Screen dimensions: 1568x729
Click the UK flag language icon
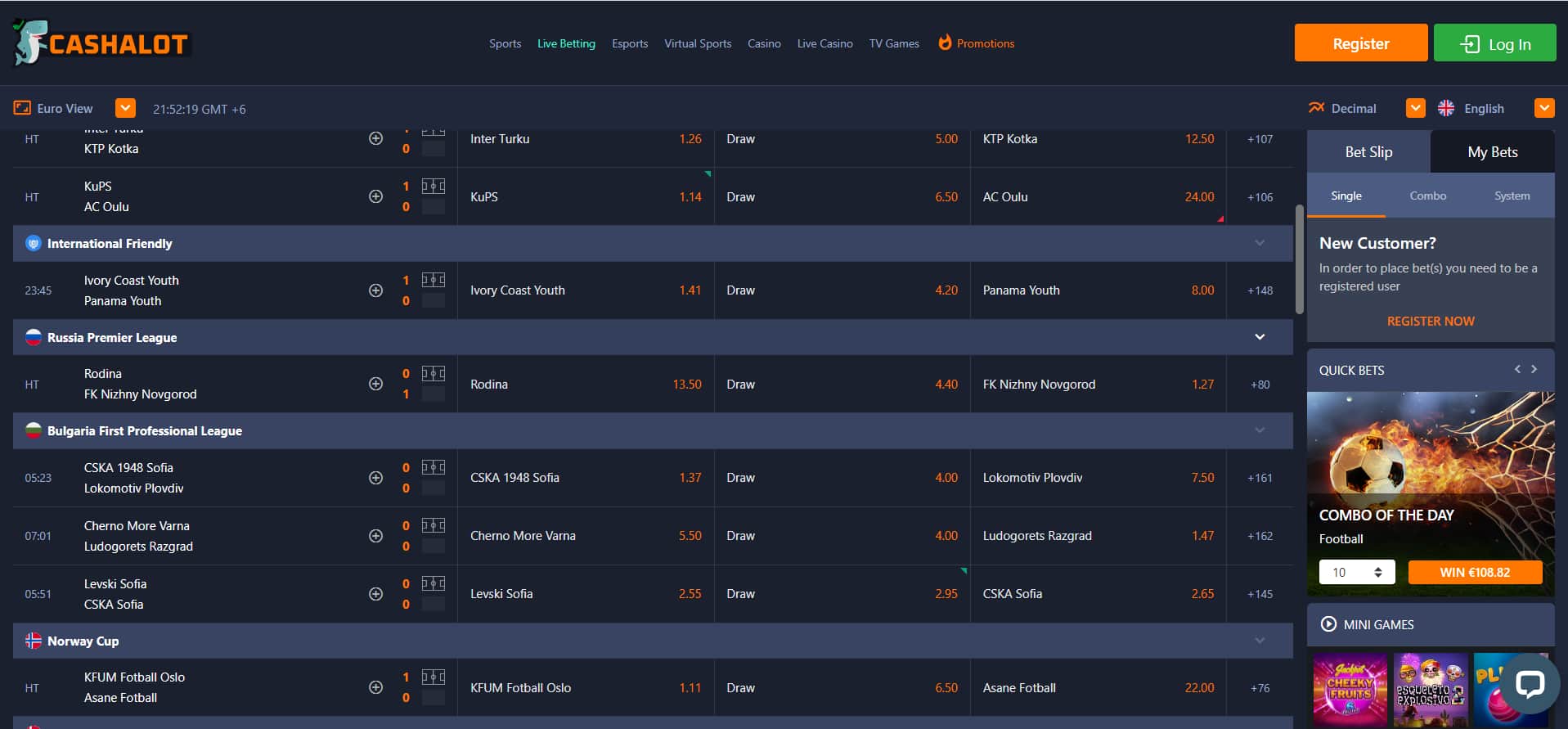point(1446,108)
